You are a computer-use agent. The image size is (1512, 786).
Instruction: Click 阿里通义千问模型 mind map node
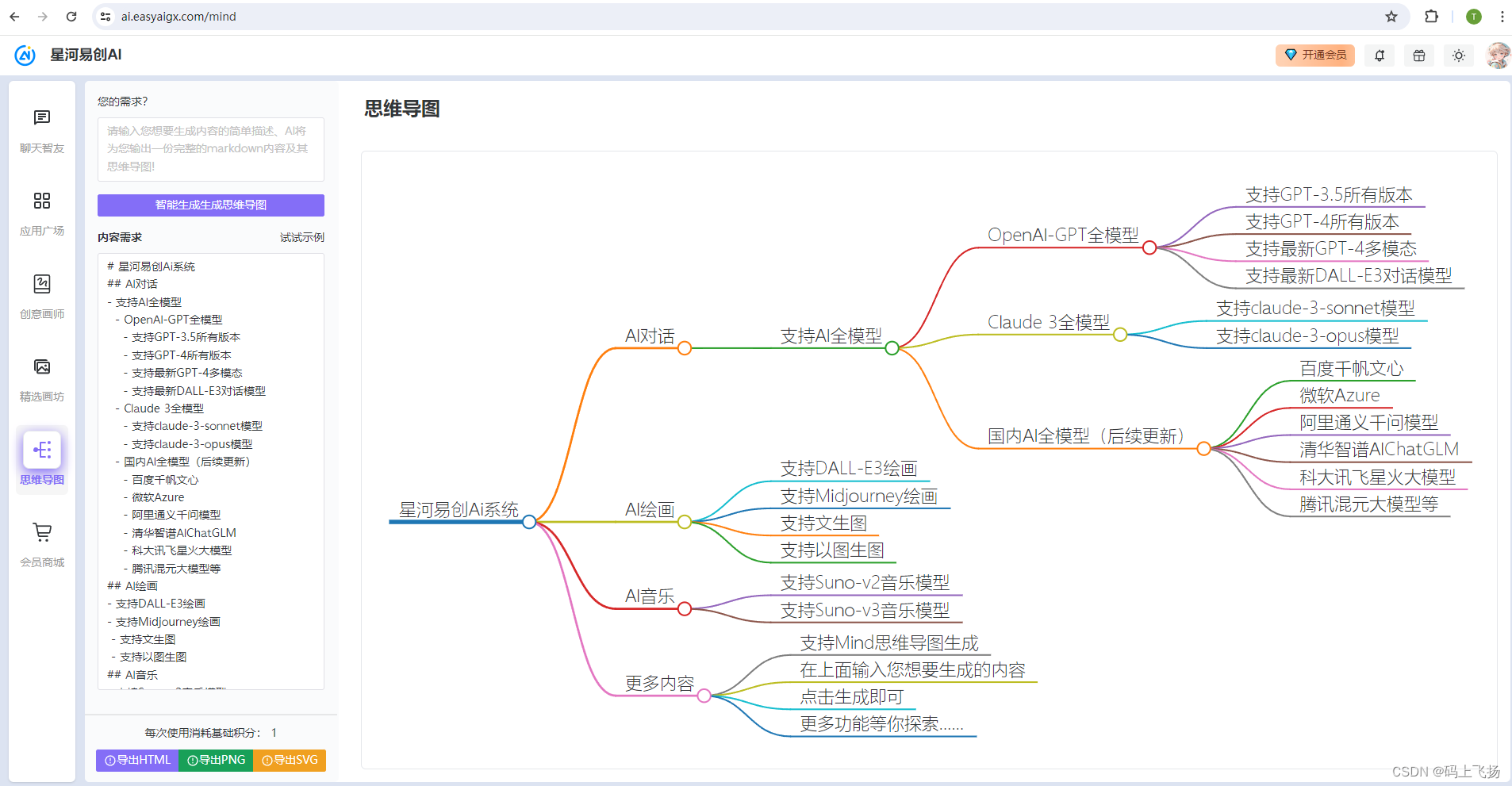[x=1368, y=423]
